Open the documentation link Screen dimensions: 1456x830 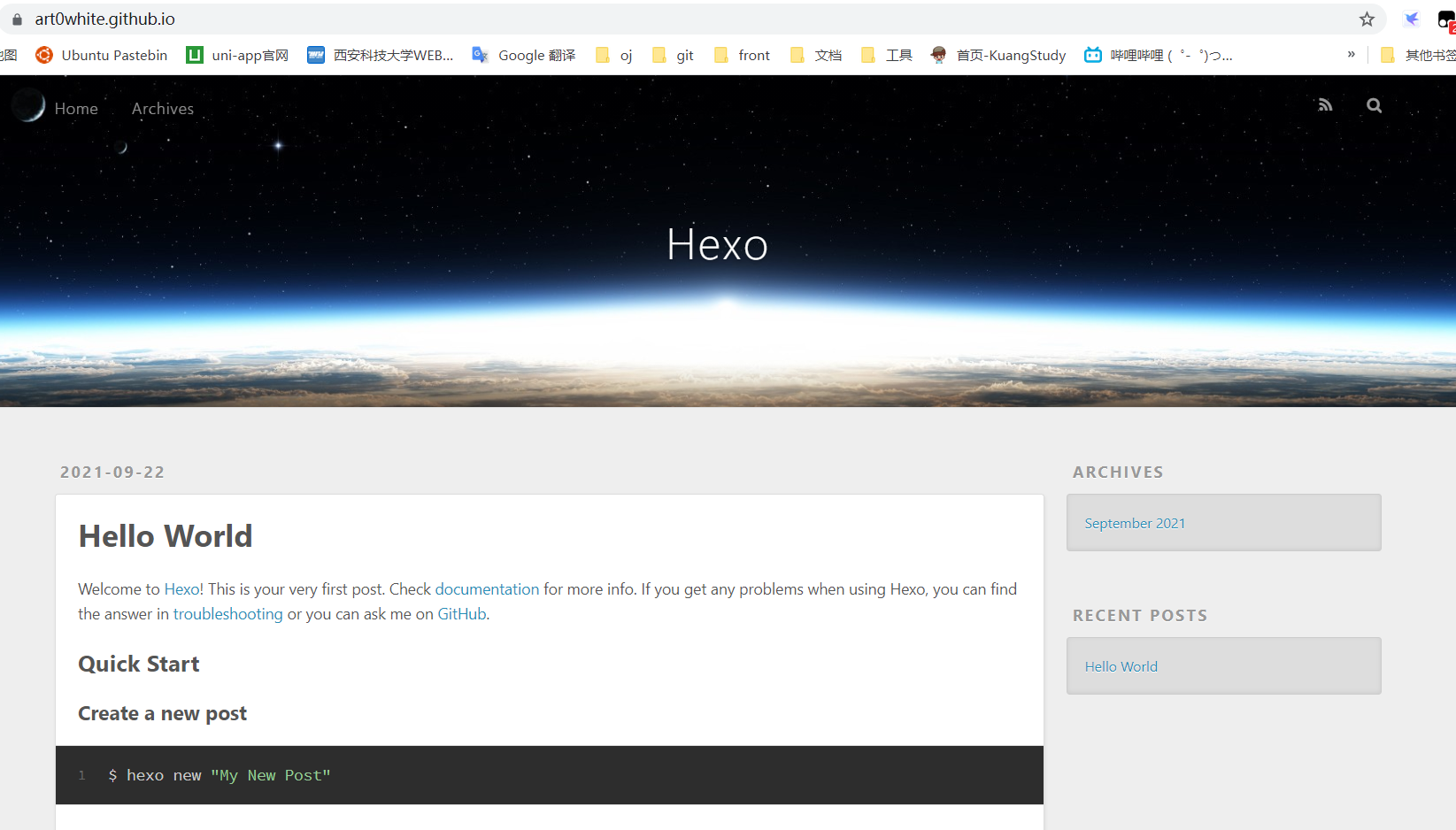click(487, 589)
